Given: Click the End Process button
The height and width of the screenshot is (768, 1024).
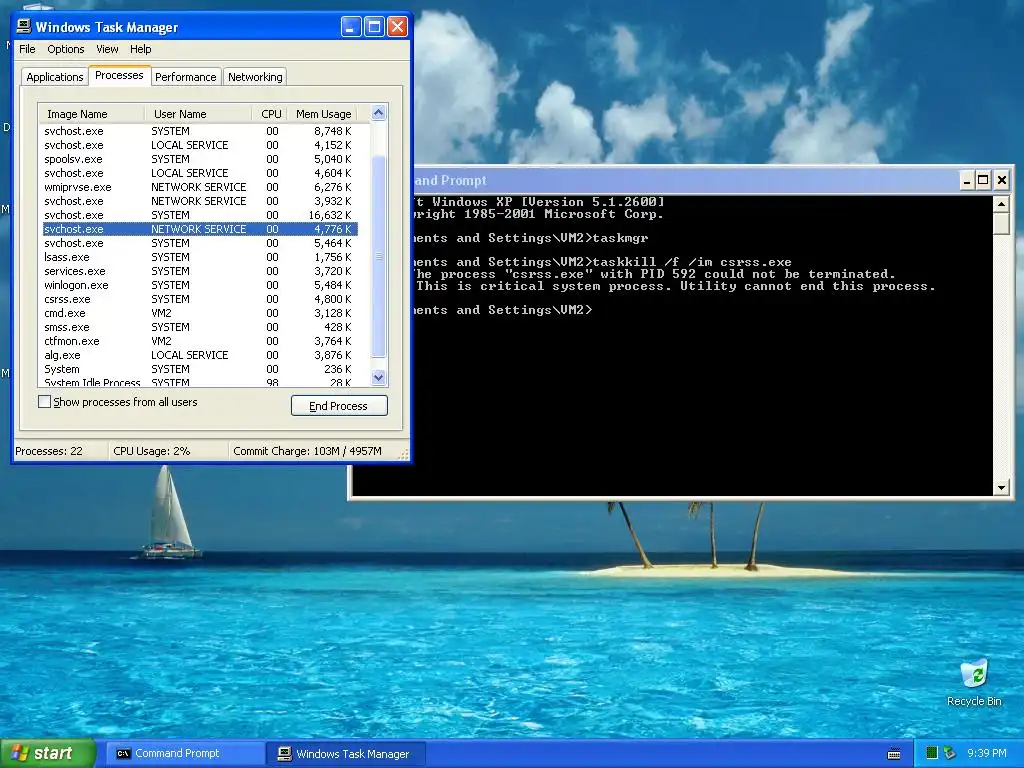Looking at the screenshot, I should tap(339, 406).
